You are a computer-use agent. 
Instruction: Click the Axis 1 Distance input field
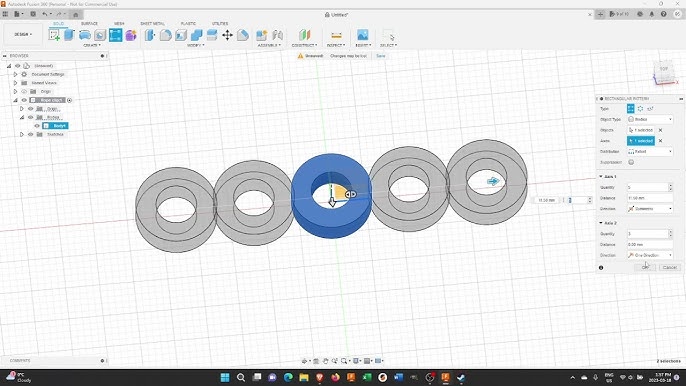[650, 198]
